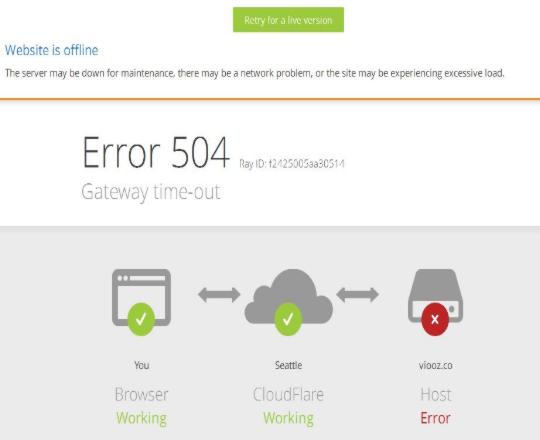540x440 pixels.
Task: Click the viooz.co host name
Action: [436, 365]
